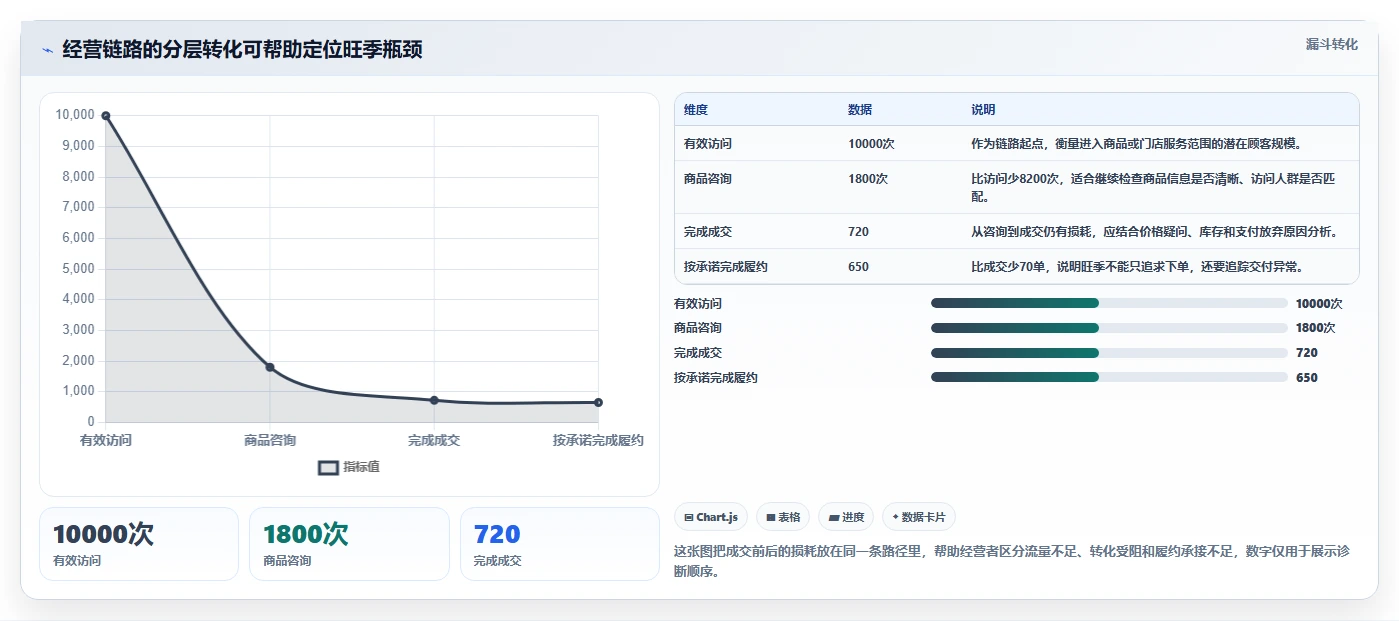Image resolution: width=1399 pixels, height=621 pixels.
Task: Click the Chart.js tag
Action: (711, 517)
